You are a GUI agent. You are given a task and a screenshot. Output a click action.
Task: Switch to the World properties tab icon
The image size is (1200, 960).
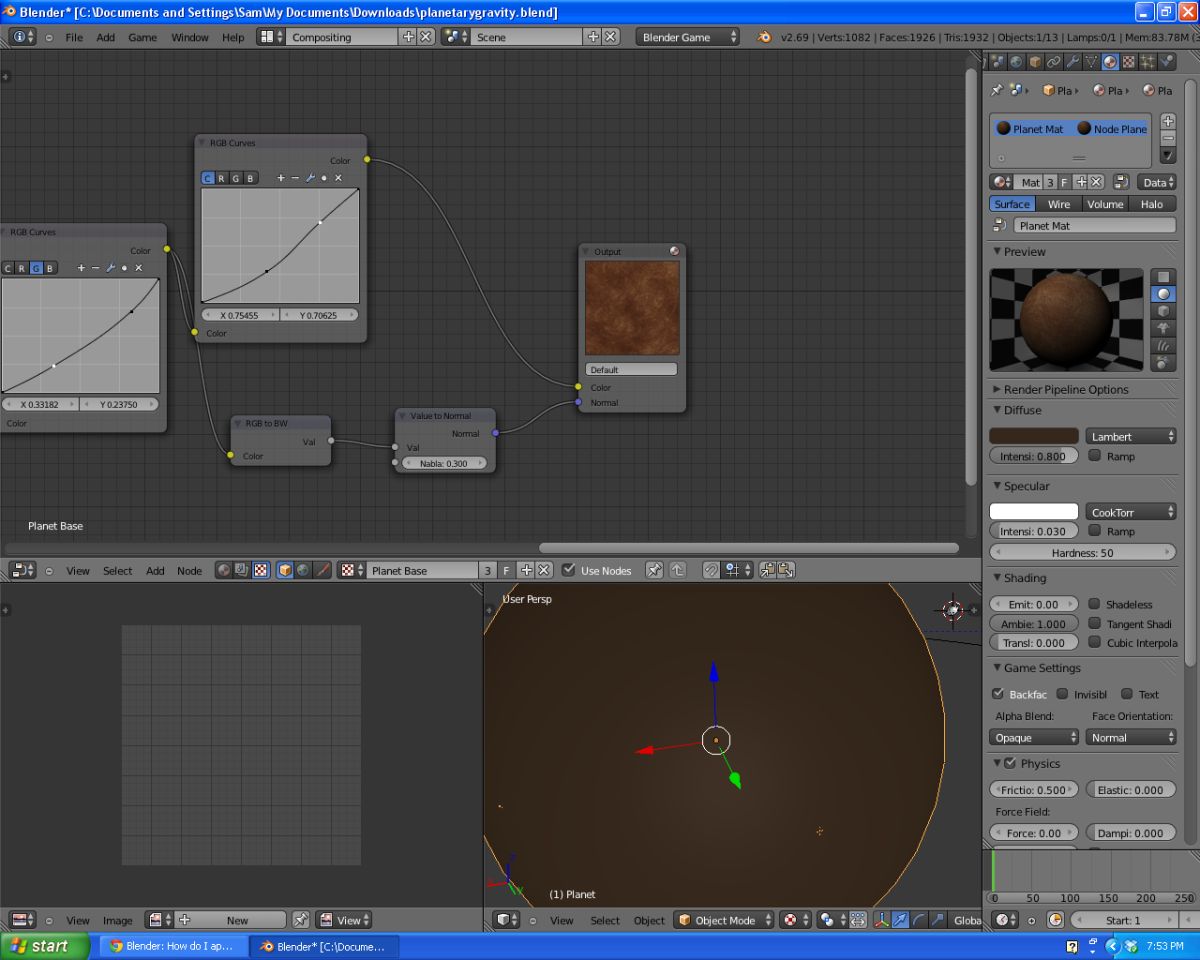point(1016,62)
